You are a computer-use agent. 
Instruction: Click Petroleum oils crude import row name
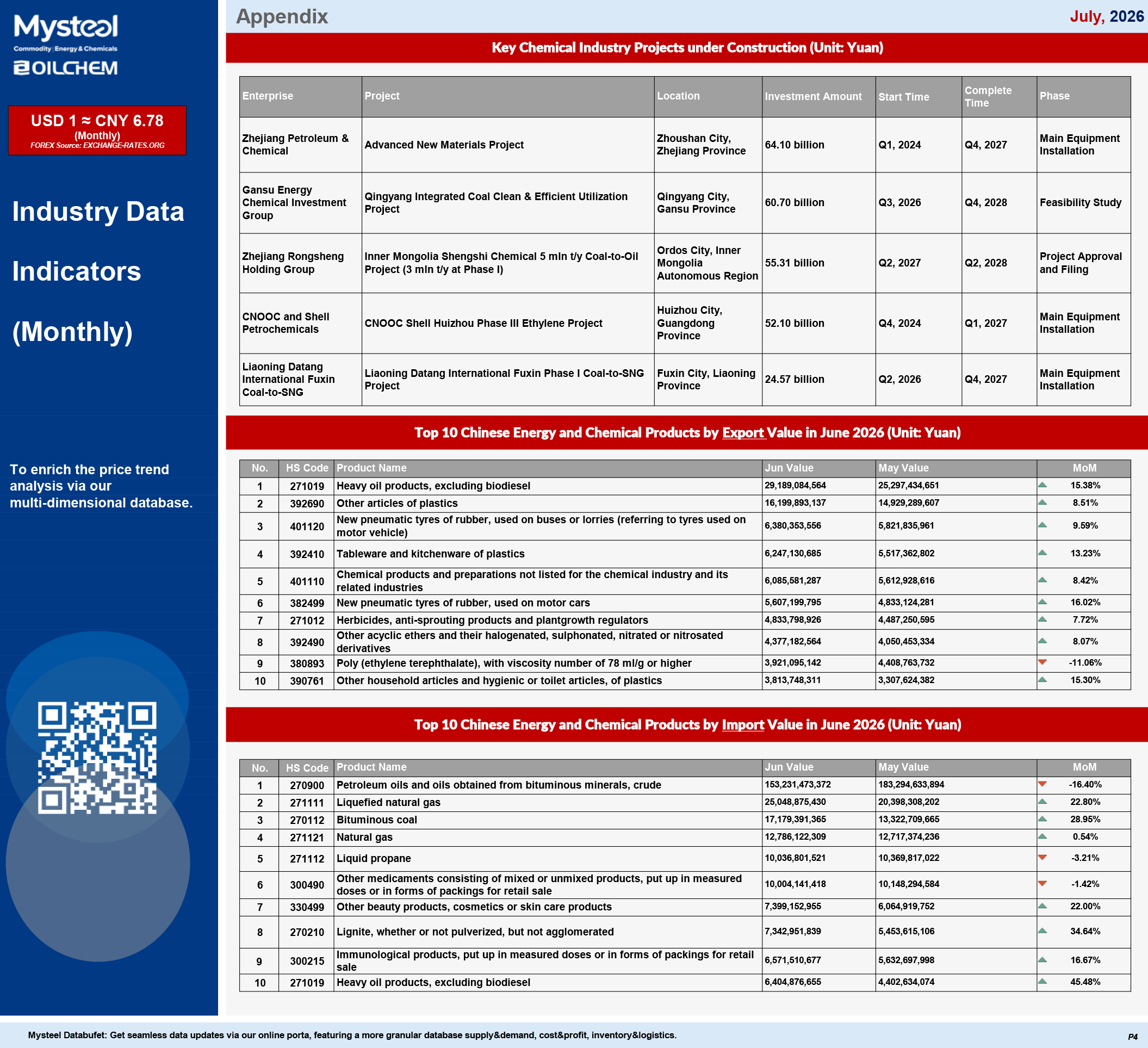pyautogui.click(x=498, y=785)
